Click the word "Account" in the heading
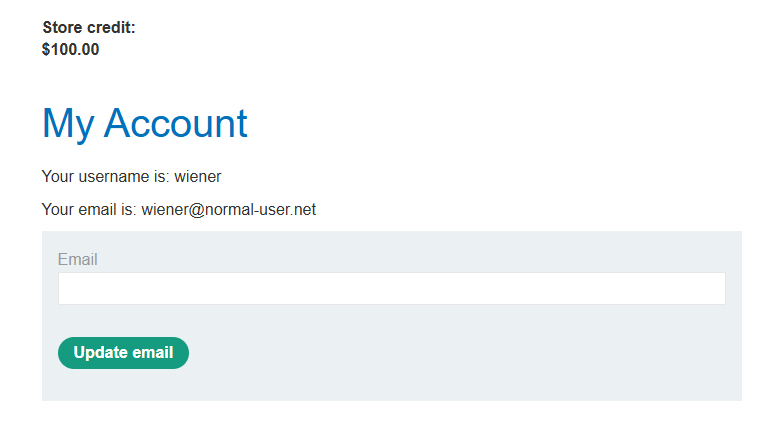This screenshot has width=778, height=428. [175, 123]
